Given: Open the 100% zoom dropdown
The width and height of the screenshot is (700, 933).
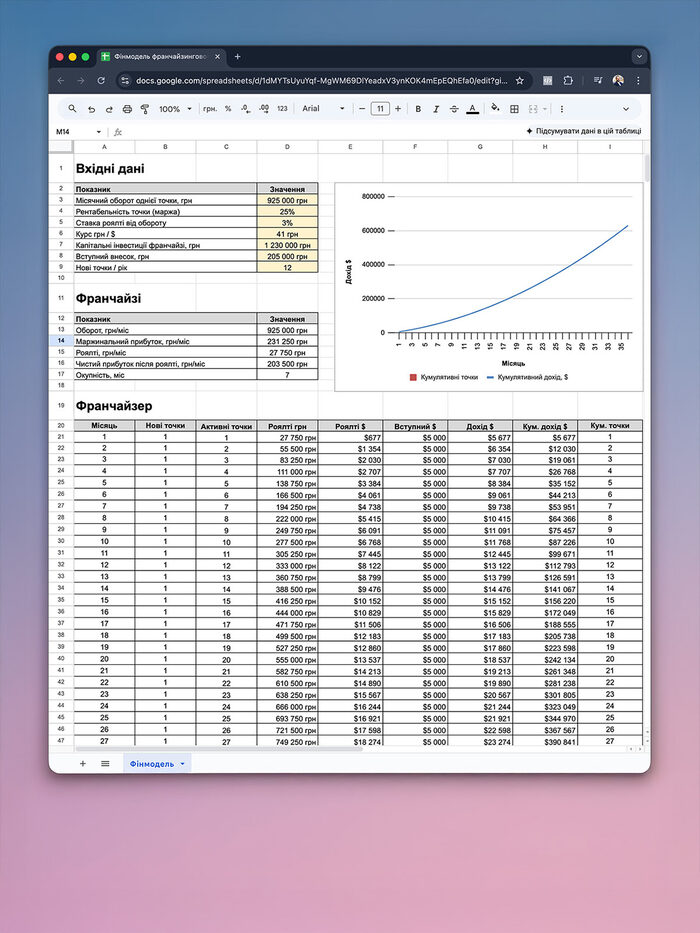Looking at the screenshot, I should [175, 109].
